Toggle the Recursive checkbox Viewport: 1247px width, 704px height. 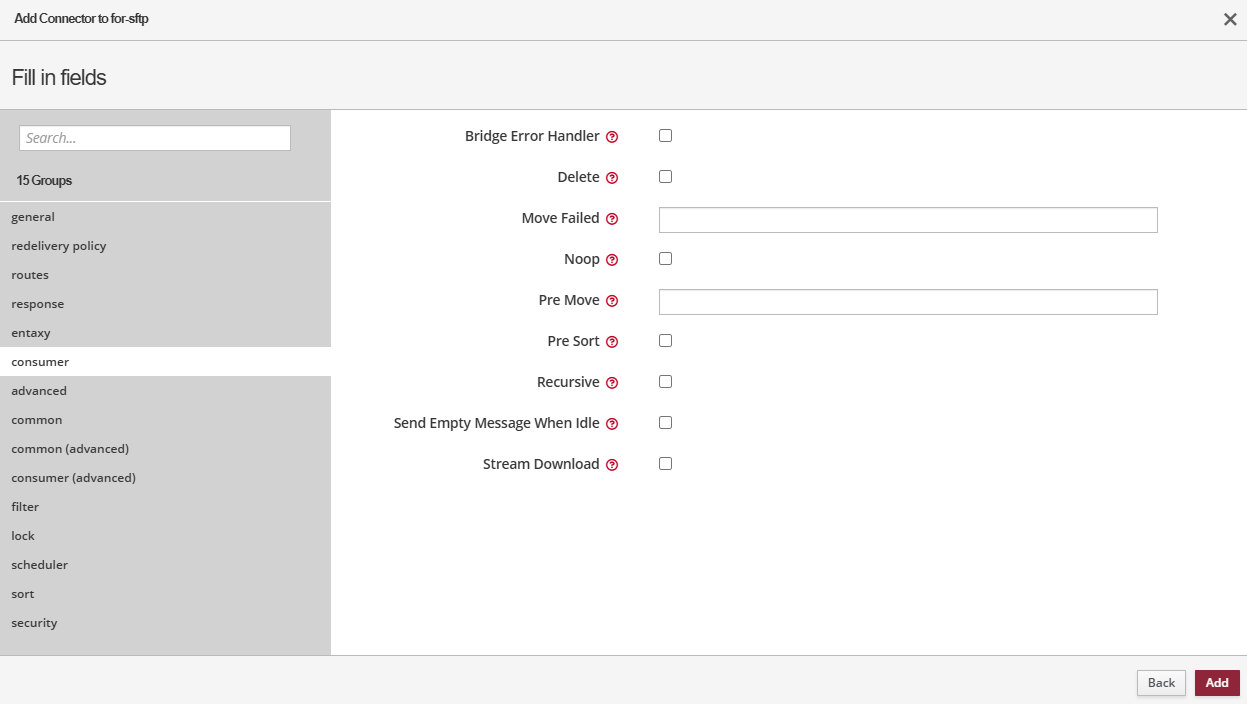click(x=665, y=382)
